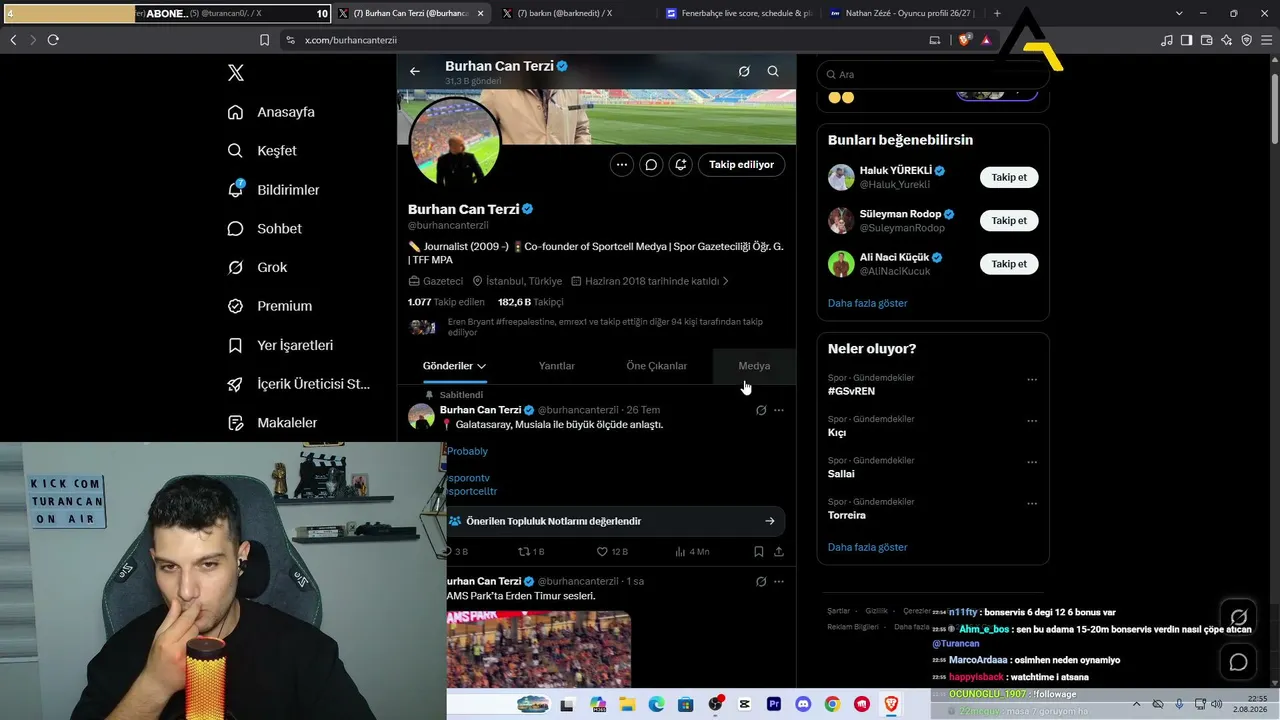The width and height of the screenshot is (1280, 720).
Task: Open Makaleler in the sidebar
Action: pos(272,423)
